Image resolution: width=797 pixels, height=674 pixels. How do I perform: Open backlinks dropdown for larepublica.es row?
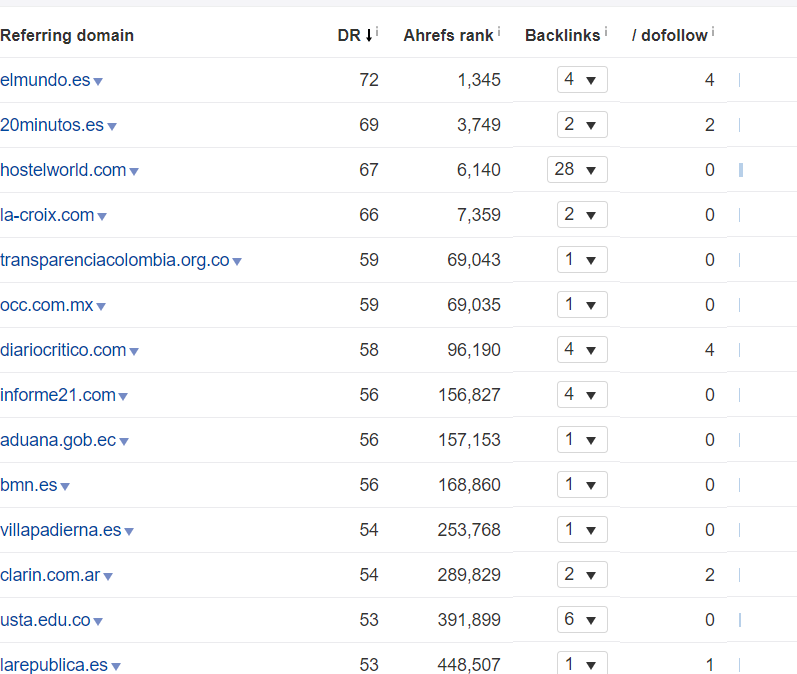click(x=582, y=663)
